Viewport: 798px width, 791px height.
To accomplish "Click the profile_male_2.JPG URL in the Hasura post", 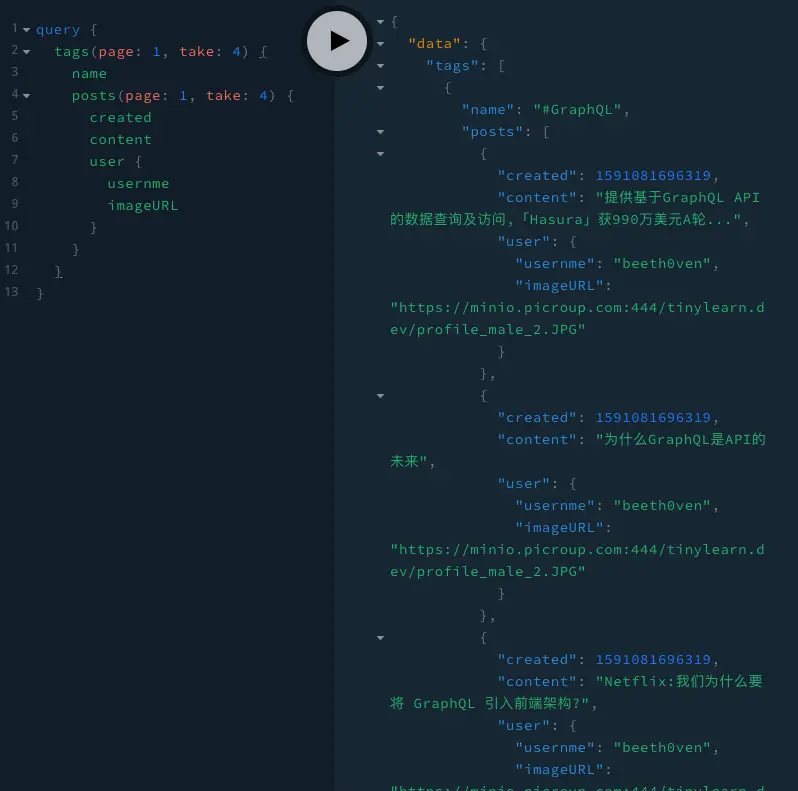I will (x=577, y=319).
